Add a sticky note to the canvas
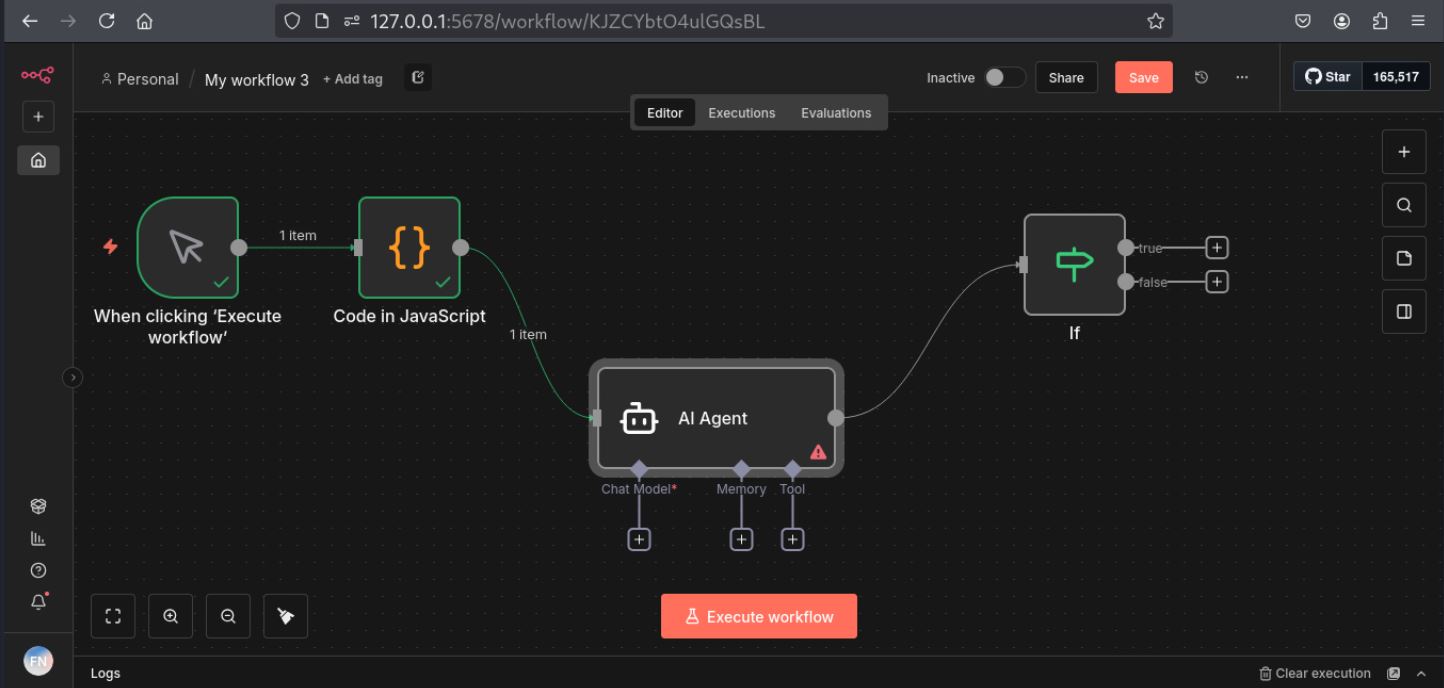This screenshot has height=688, width=1444. [x=1404, y=257]
